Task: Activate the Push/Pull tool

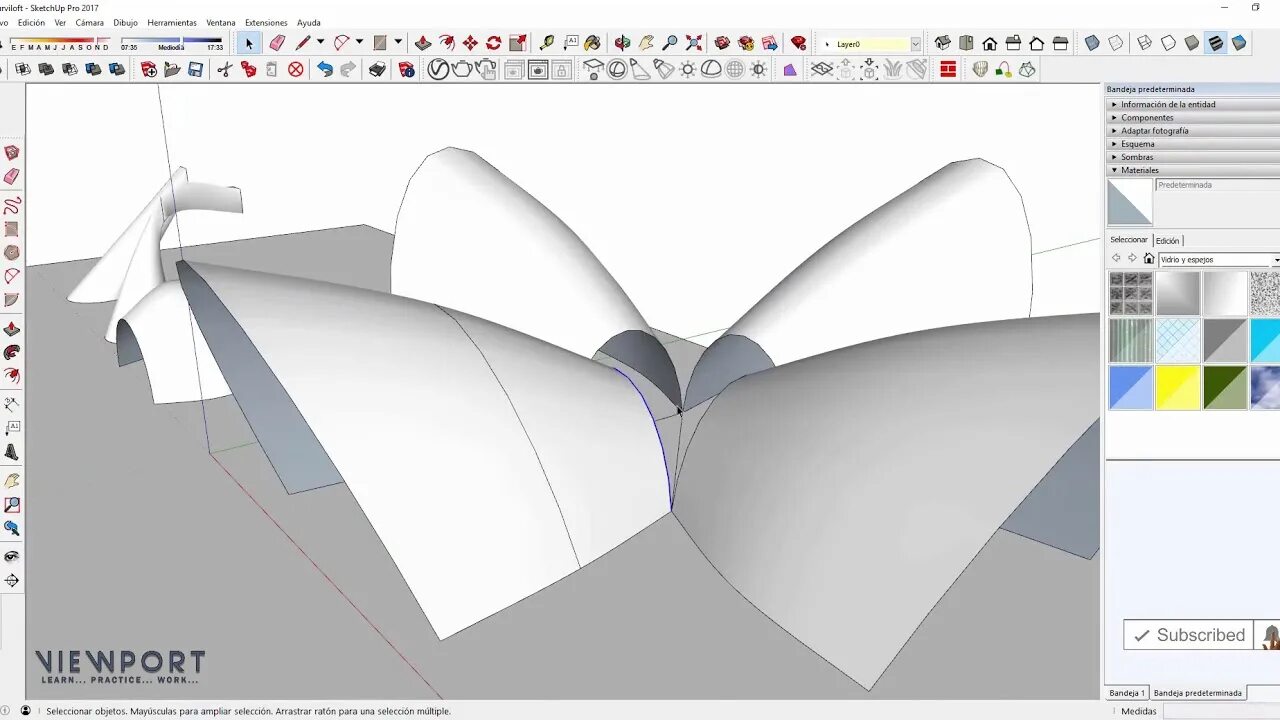Action: [x=423, y=43]
